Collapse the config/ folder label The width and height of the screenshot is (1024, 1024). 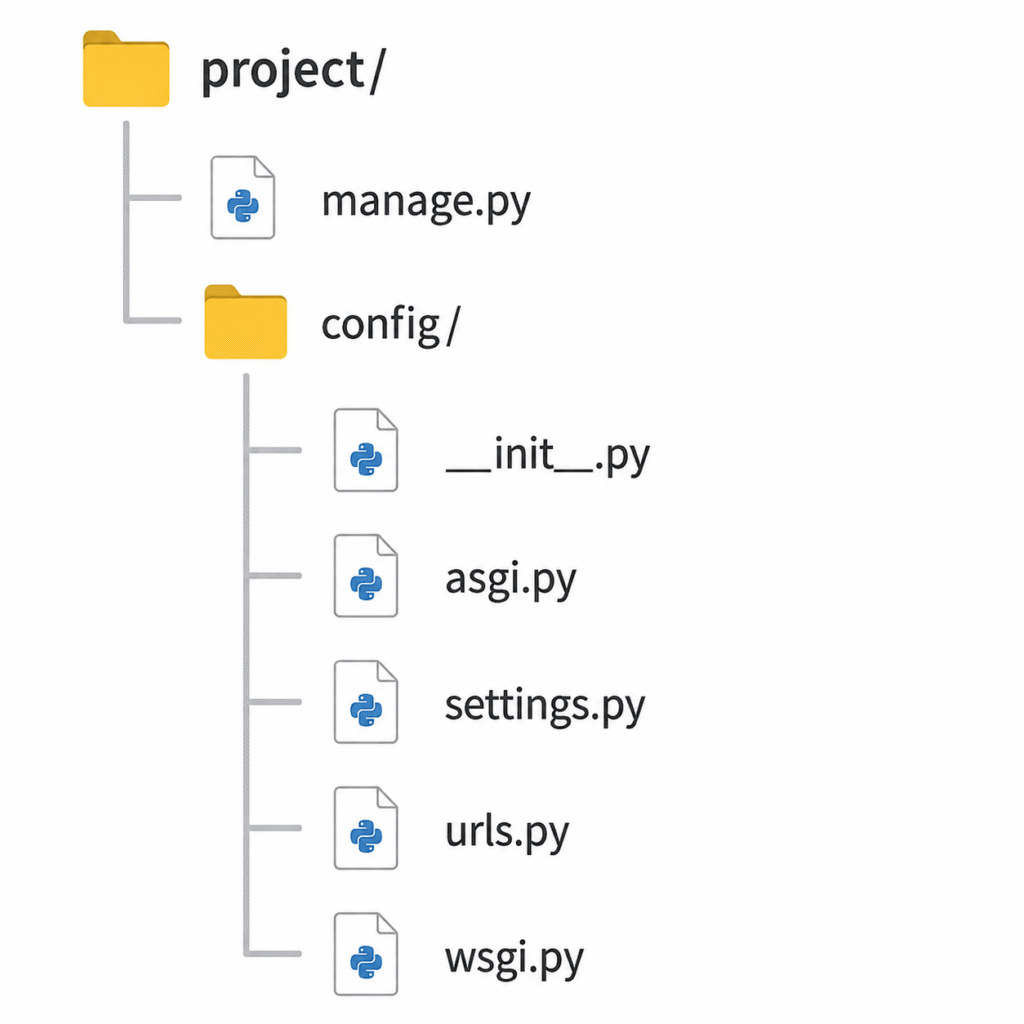[391, 324]
